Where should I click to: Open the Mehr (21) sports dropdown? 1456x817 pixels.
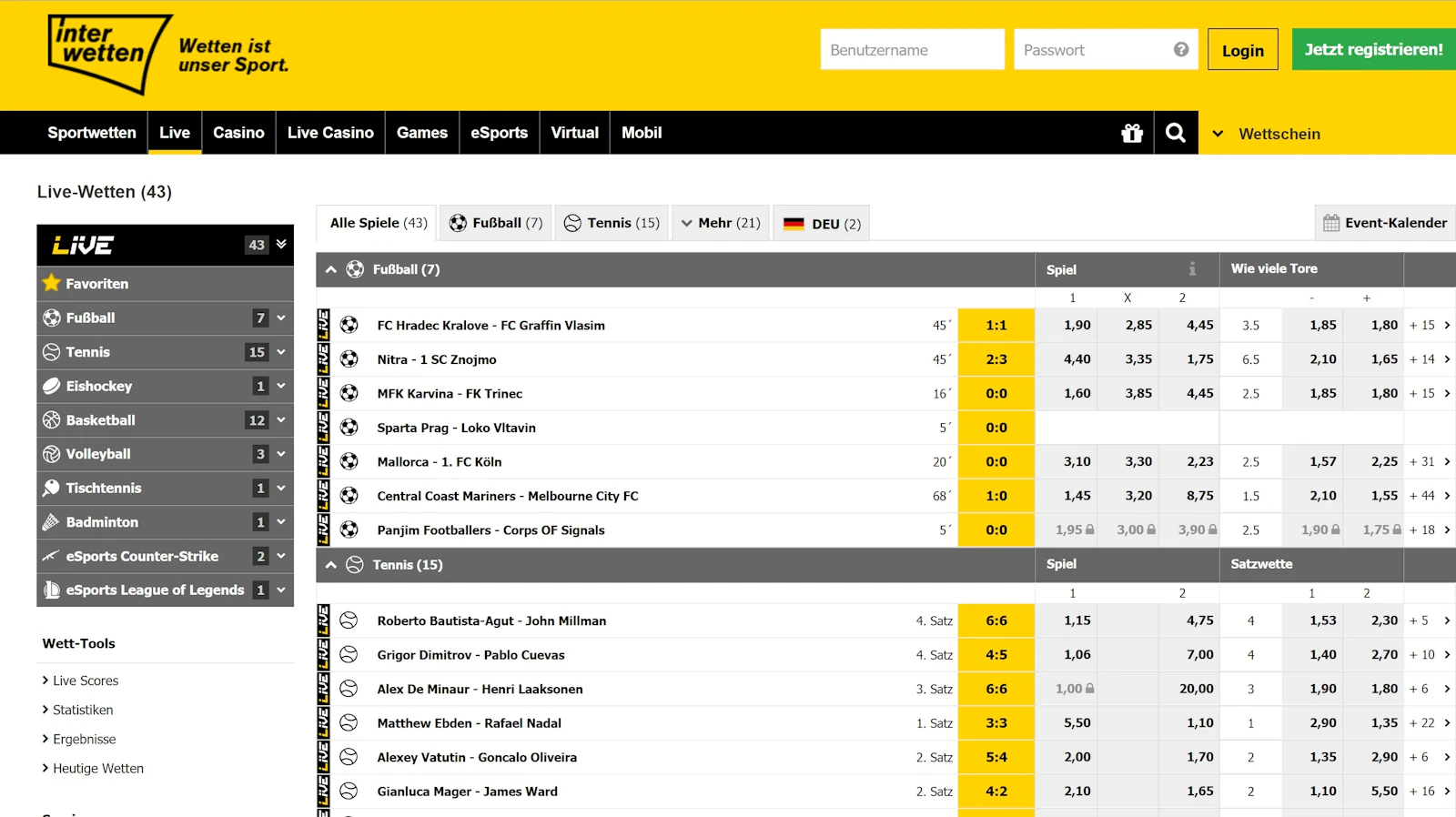click(720, 224)
